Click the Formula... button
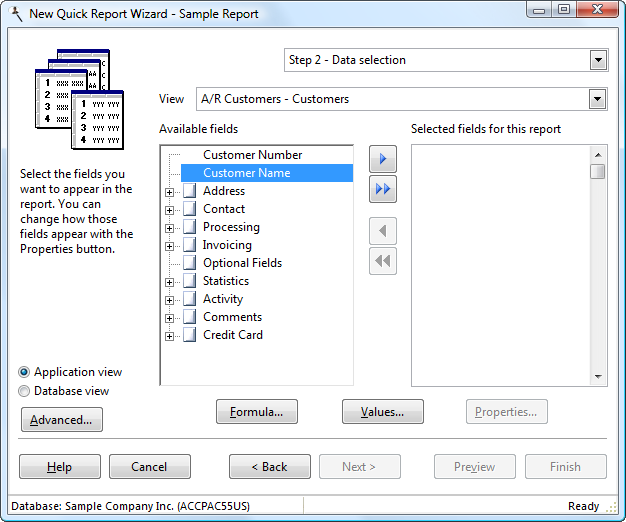626x522 pixels. click(257, 411)
